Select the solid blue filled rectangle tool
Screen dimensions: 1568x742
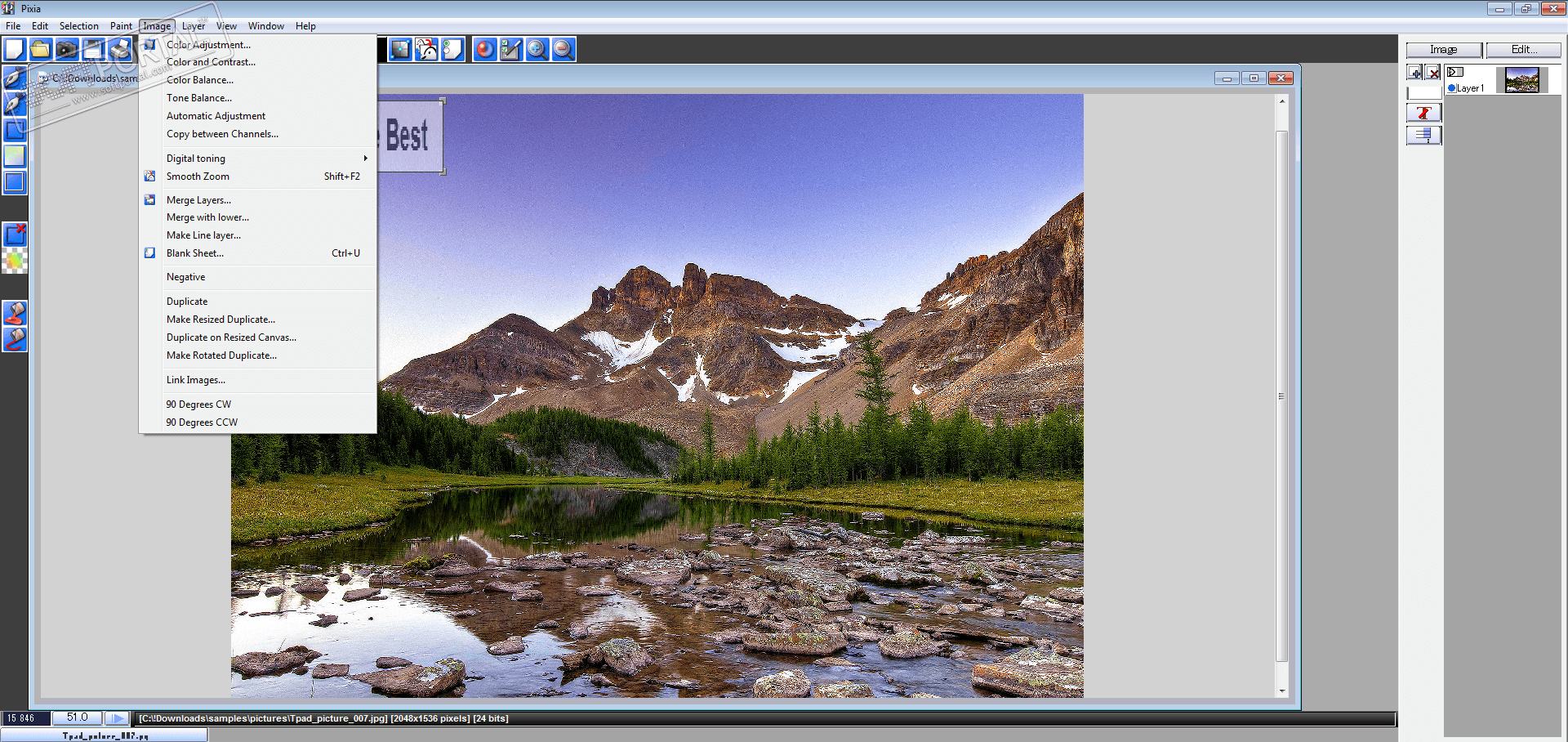coord(15,182)
